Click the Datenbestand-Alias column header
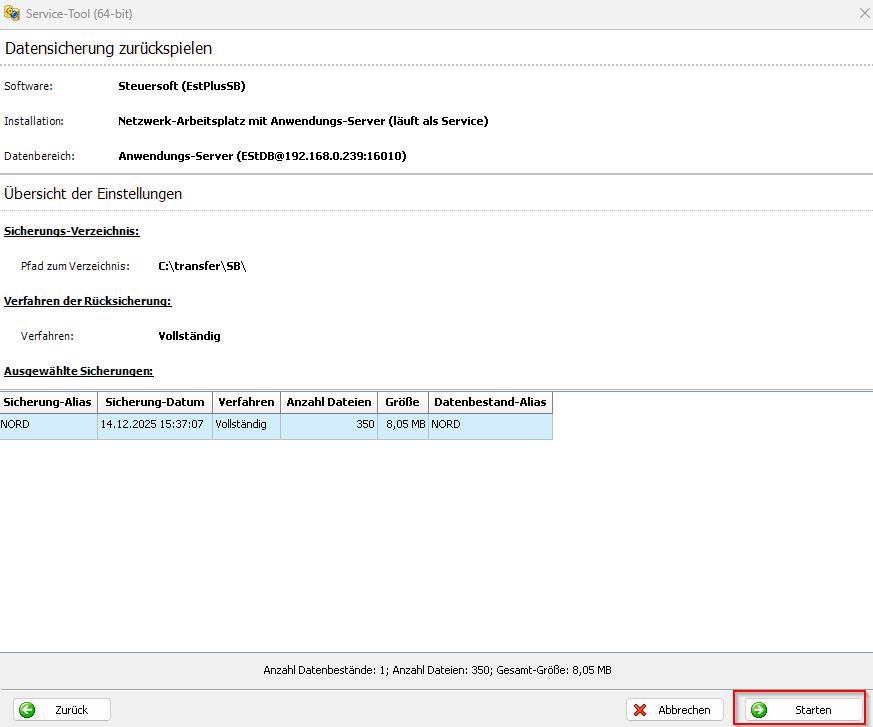The image size is (873, 727). click(490, 402)
